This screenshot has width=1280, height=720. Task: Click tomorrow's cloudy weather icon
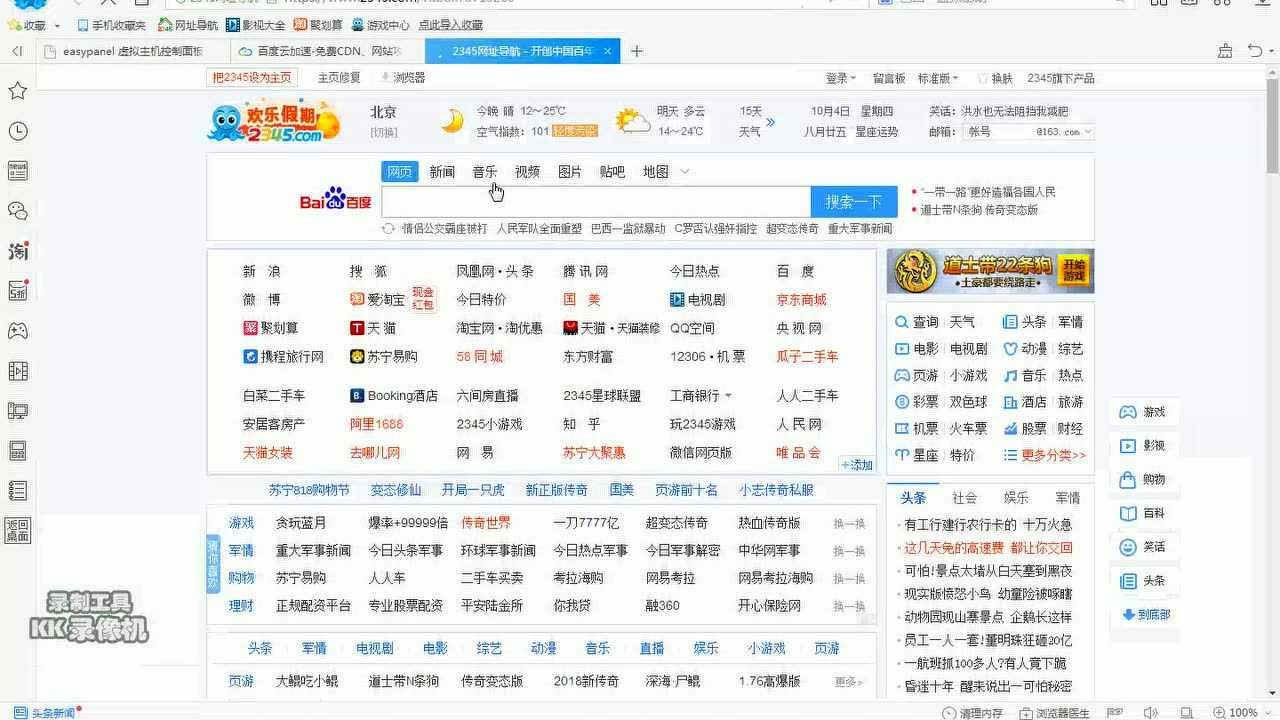click(632, 121)
